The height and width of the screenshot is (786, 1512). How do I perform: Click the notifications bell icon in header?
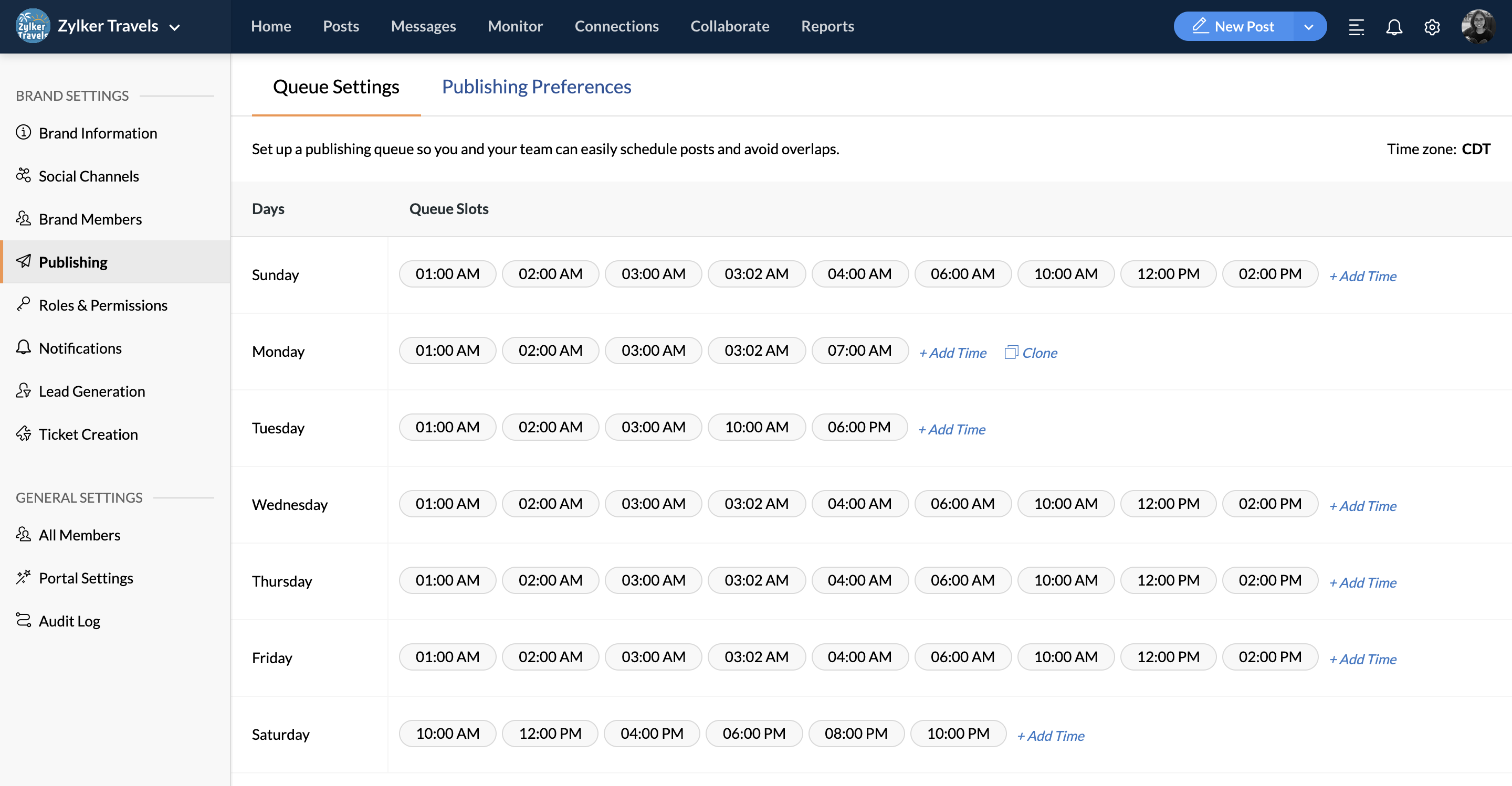(1394, 27)
